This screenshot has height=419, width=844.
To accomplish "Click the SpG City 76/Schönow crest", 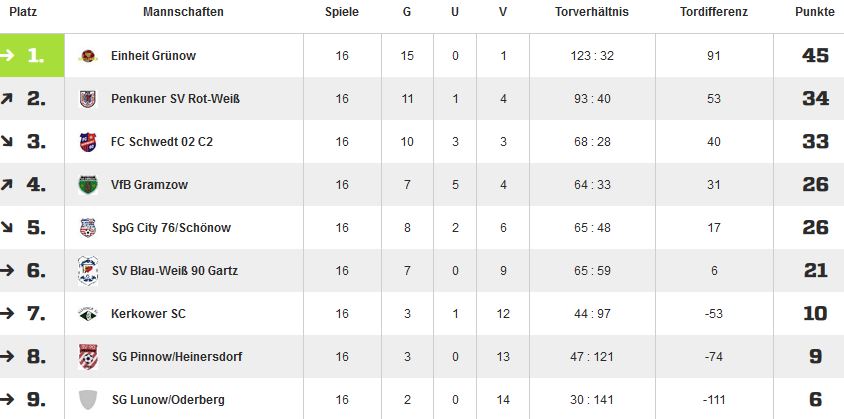I will coord(88,228).
